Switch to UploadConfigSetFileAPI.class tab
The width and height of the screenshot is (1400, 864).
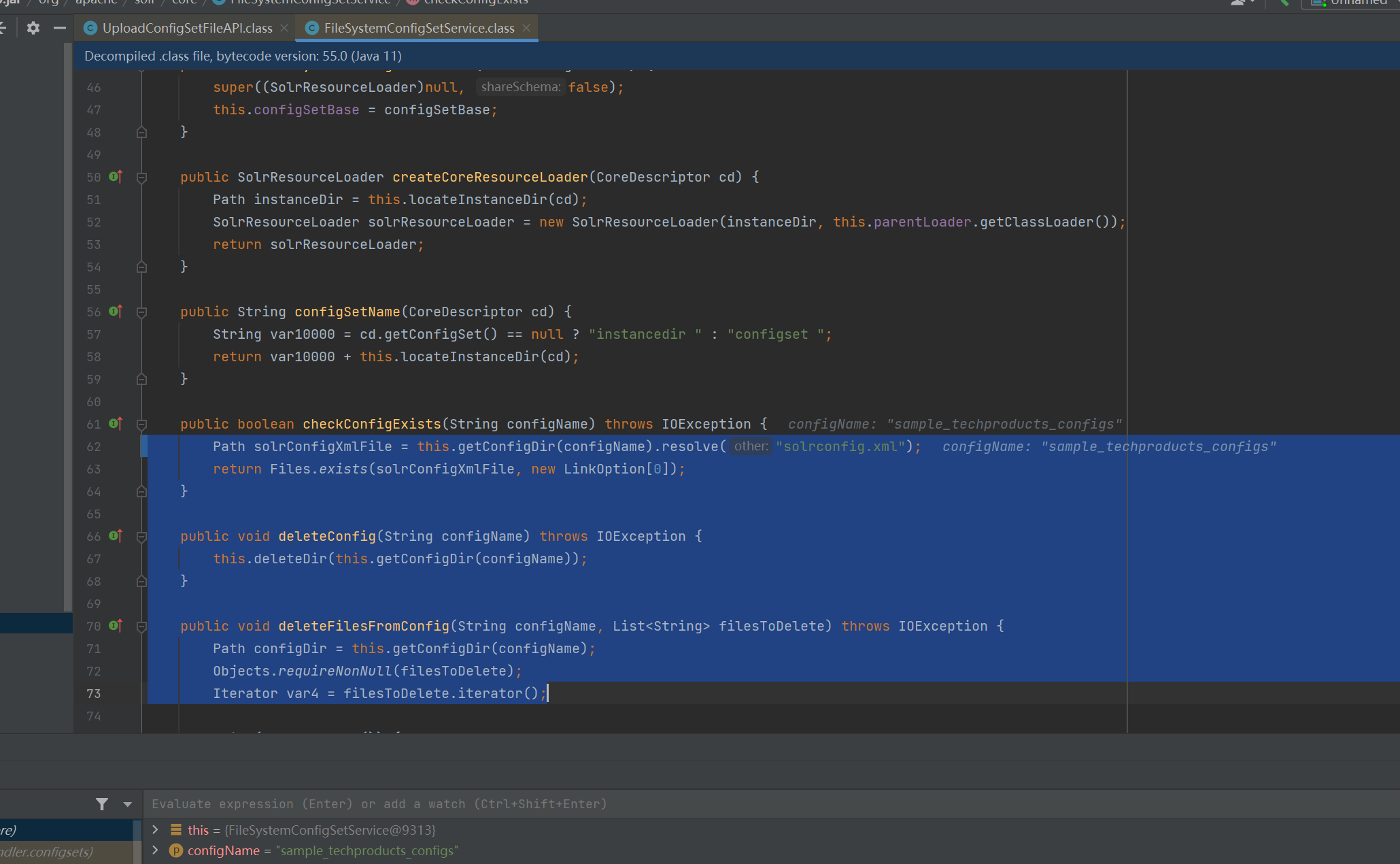coord(187,28)
